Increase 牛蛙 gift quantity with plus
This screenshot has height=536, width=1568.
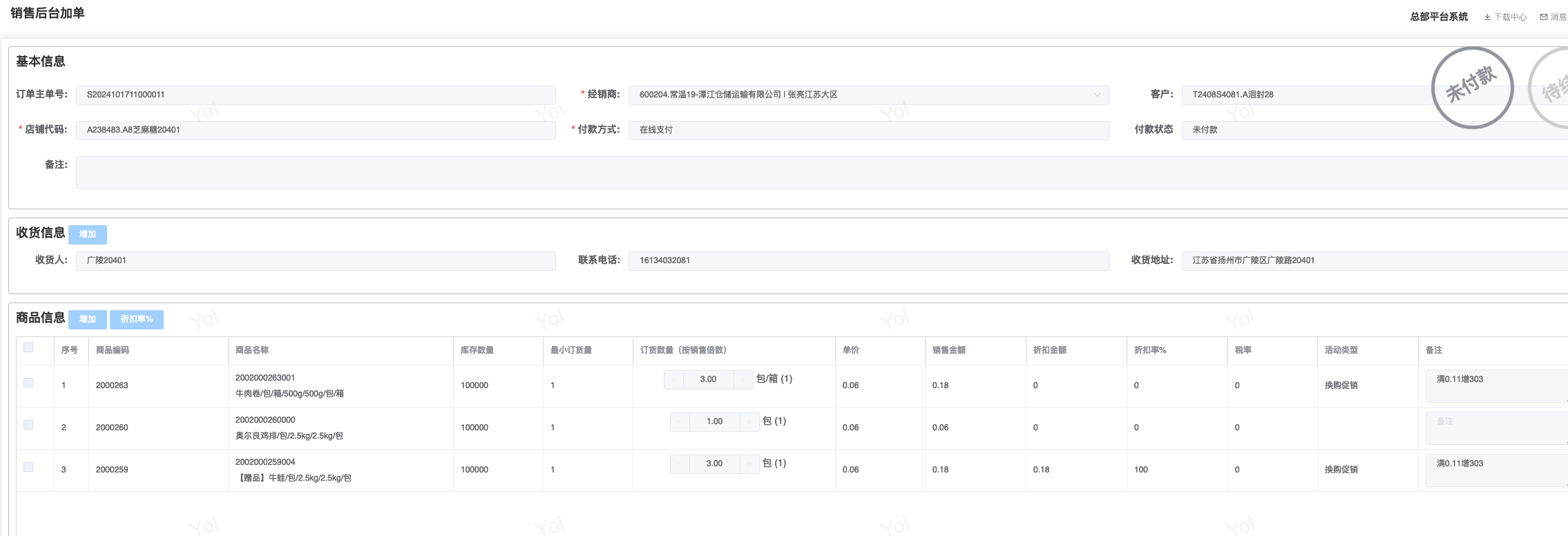pos(749,463)
